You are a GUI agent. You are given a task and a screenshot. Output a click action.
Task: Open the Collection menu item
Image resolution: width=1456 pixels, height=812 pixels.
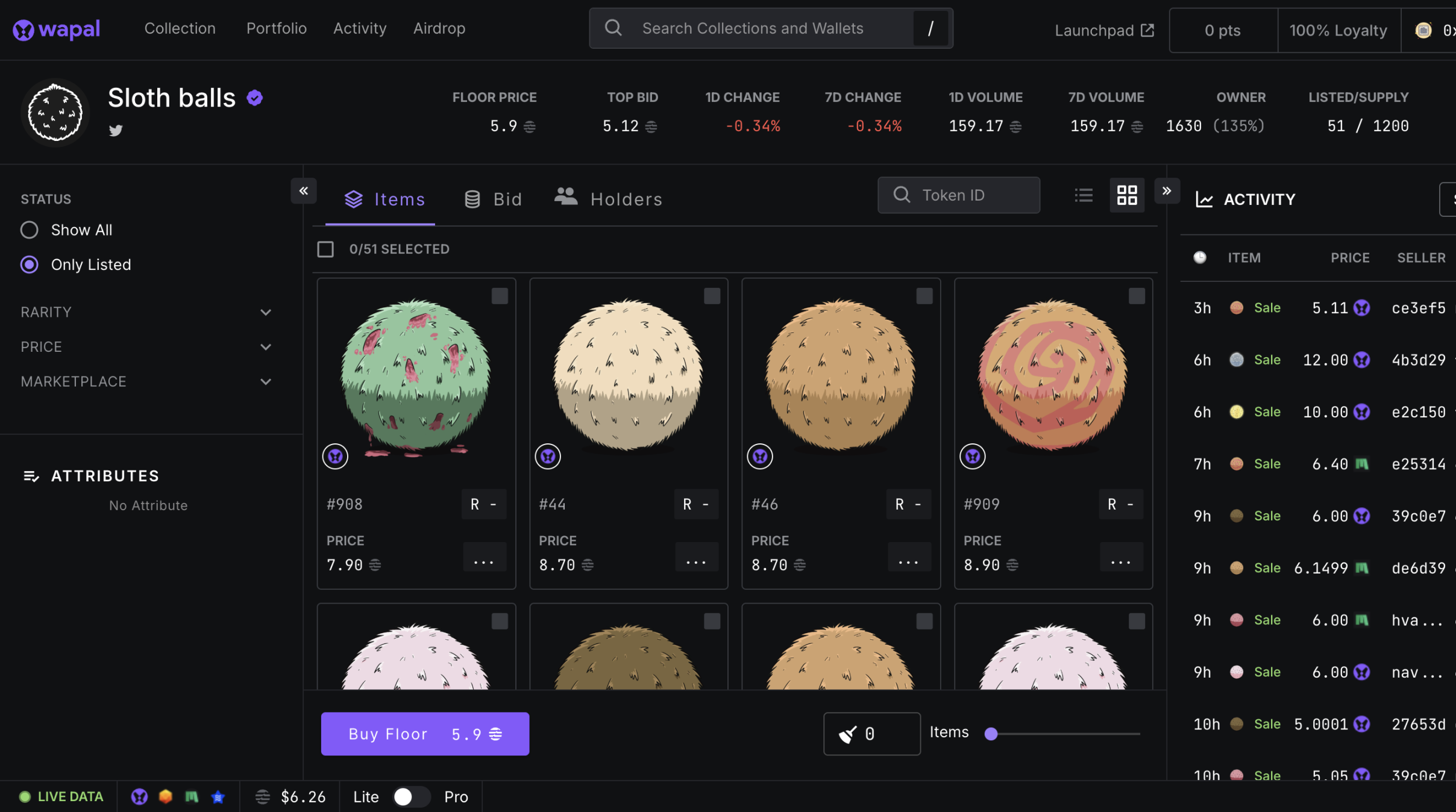(x=179, y=28)
